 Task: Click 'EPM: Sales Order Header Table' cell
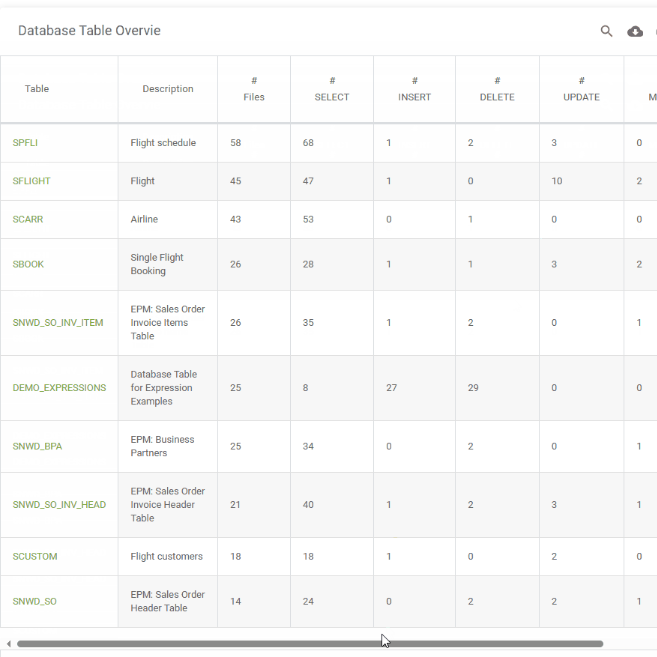(x=168, y=601)
